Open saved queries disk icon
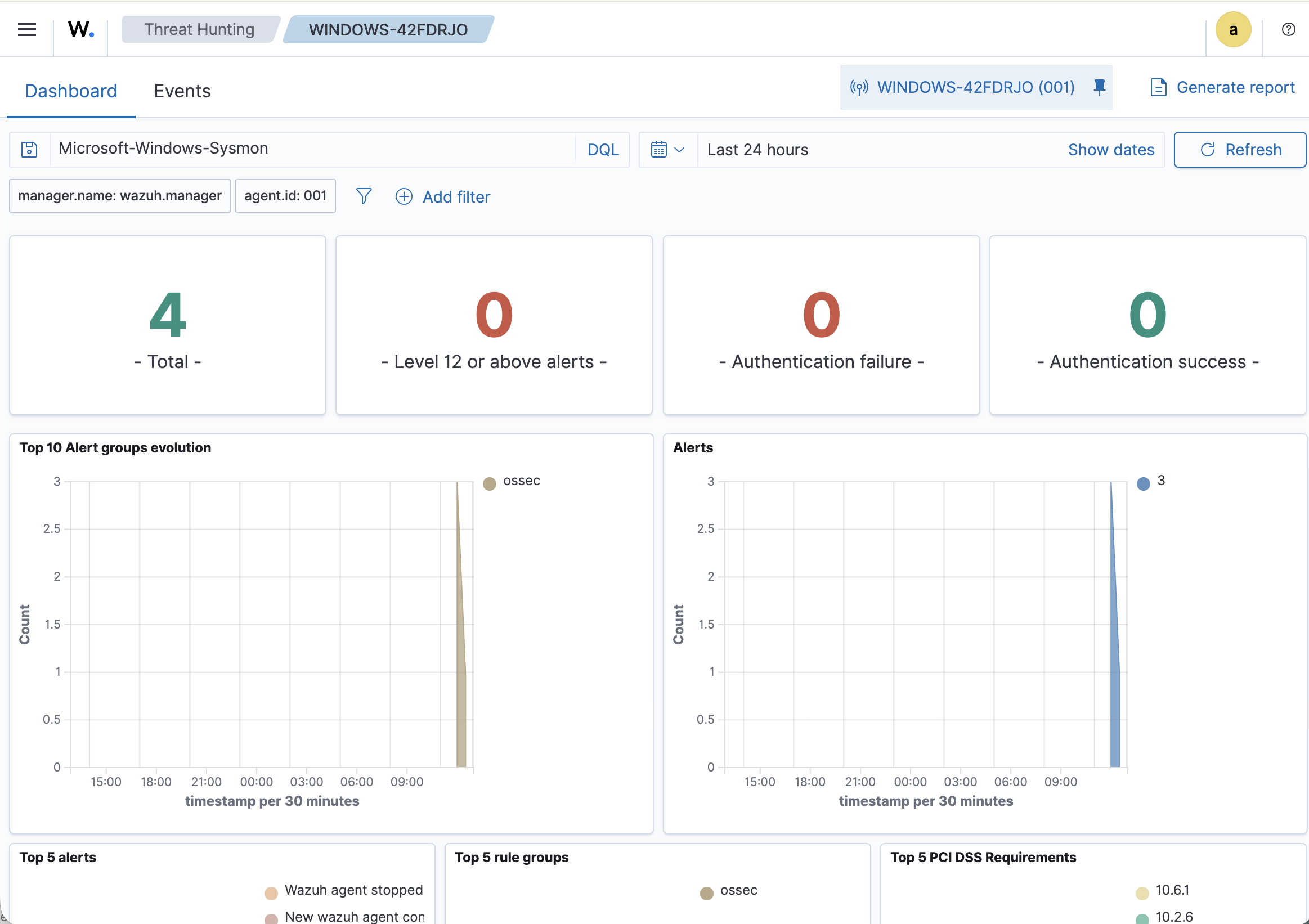Image resolution: width=1309 pixels, height=924 pixels. [x=29, y=149]
